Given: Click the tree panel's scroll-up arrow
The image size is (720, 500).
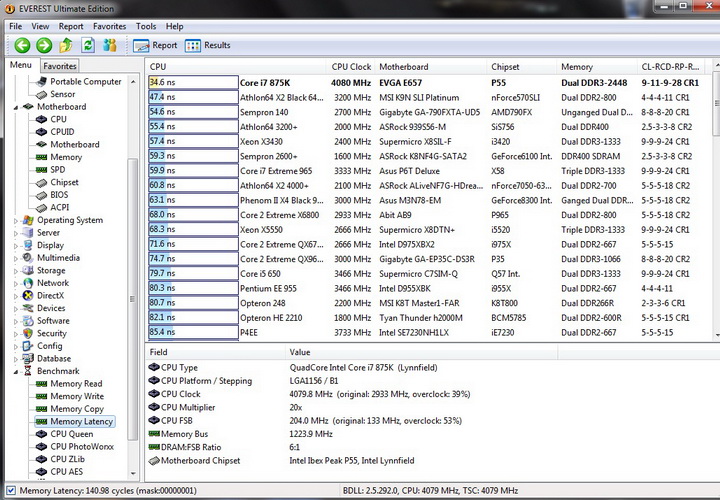Looking at the screenshot, I should [133, 82].
